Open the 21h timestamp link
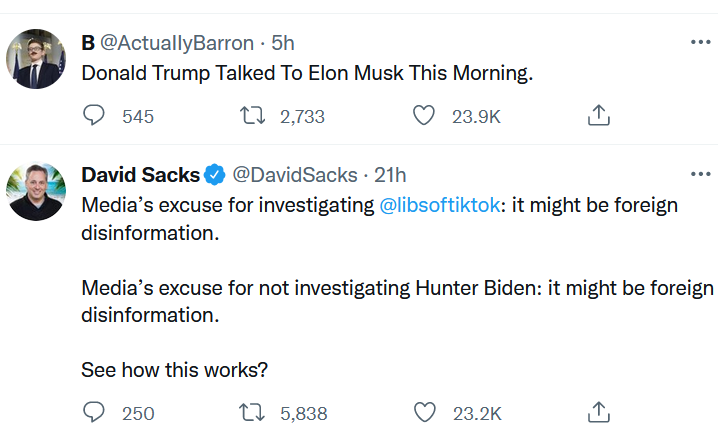This screenshot has height=444, width=718. point(390,175)
